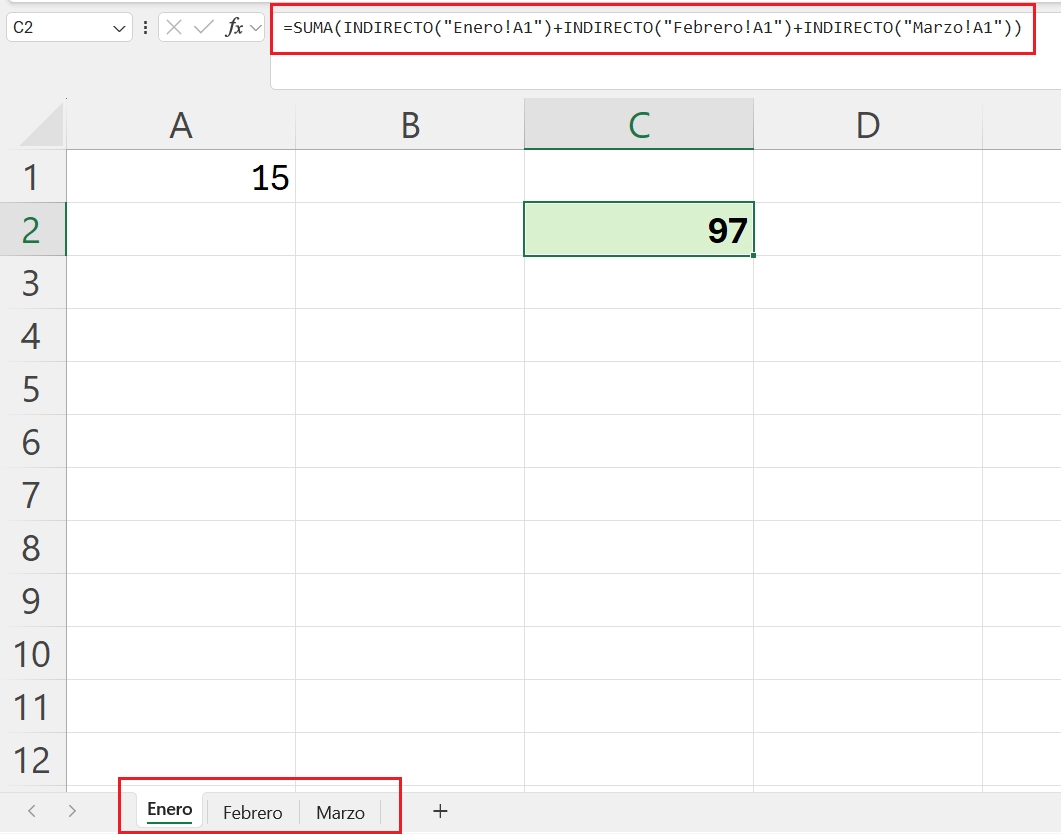
Task: Switch to the Enero sheet tab
Action: pos(170,810)
